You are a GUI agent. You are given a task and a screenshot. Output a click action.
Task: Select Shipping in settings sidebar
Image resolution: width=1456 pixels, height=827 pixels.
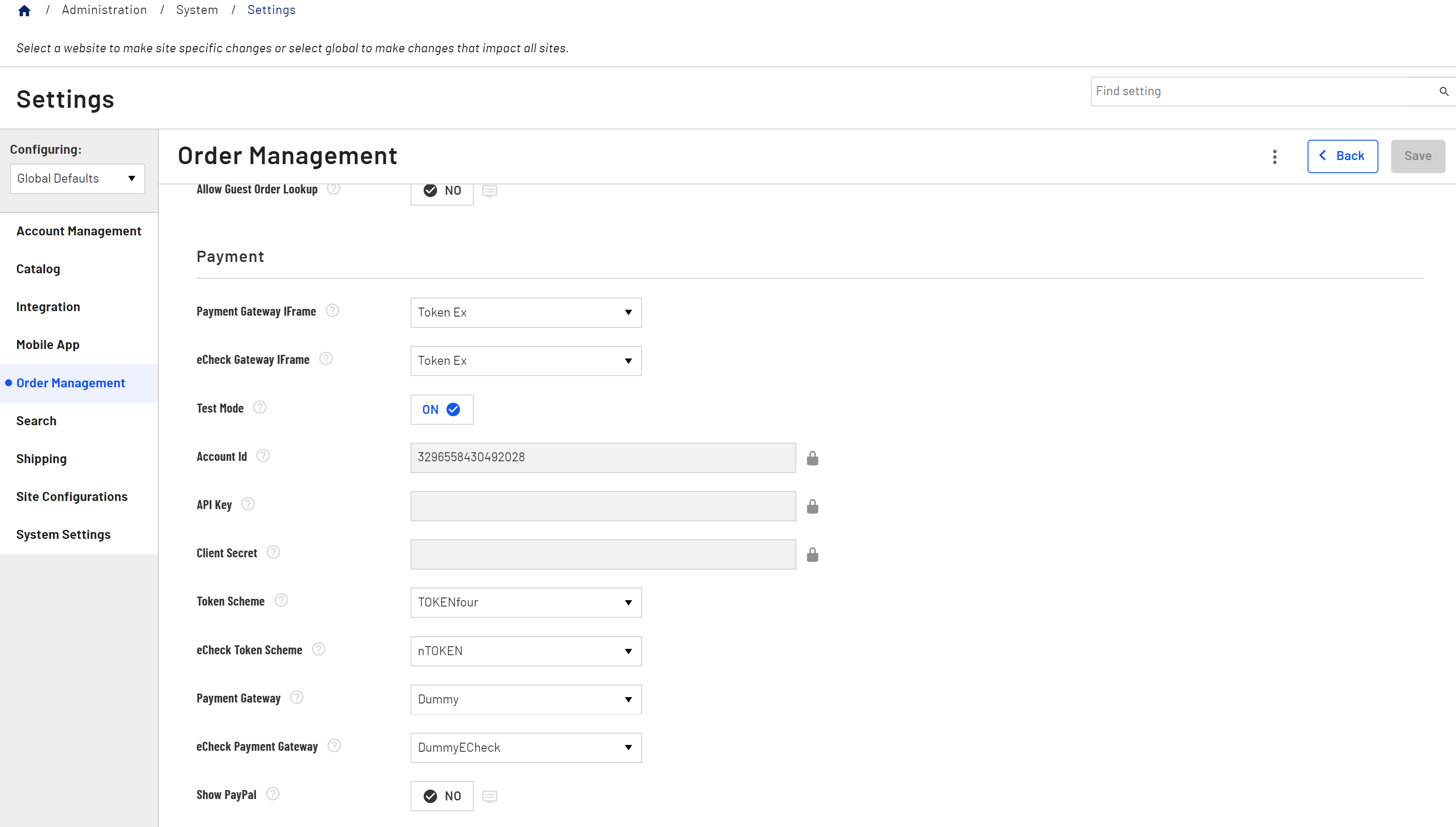(x=79, y=459)
